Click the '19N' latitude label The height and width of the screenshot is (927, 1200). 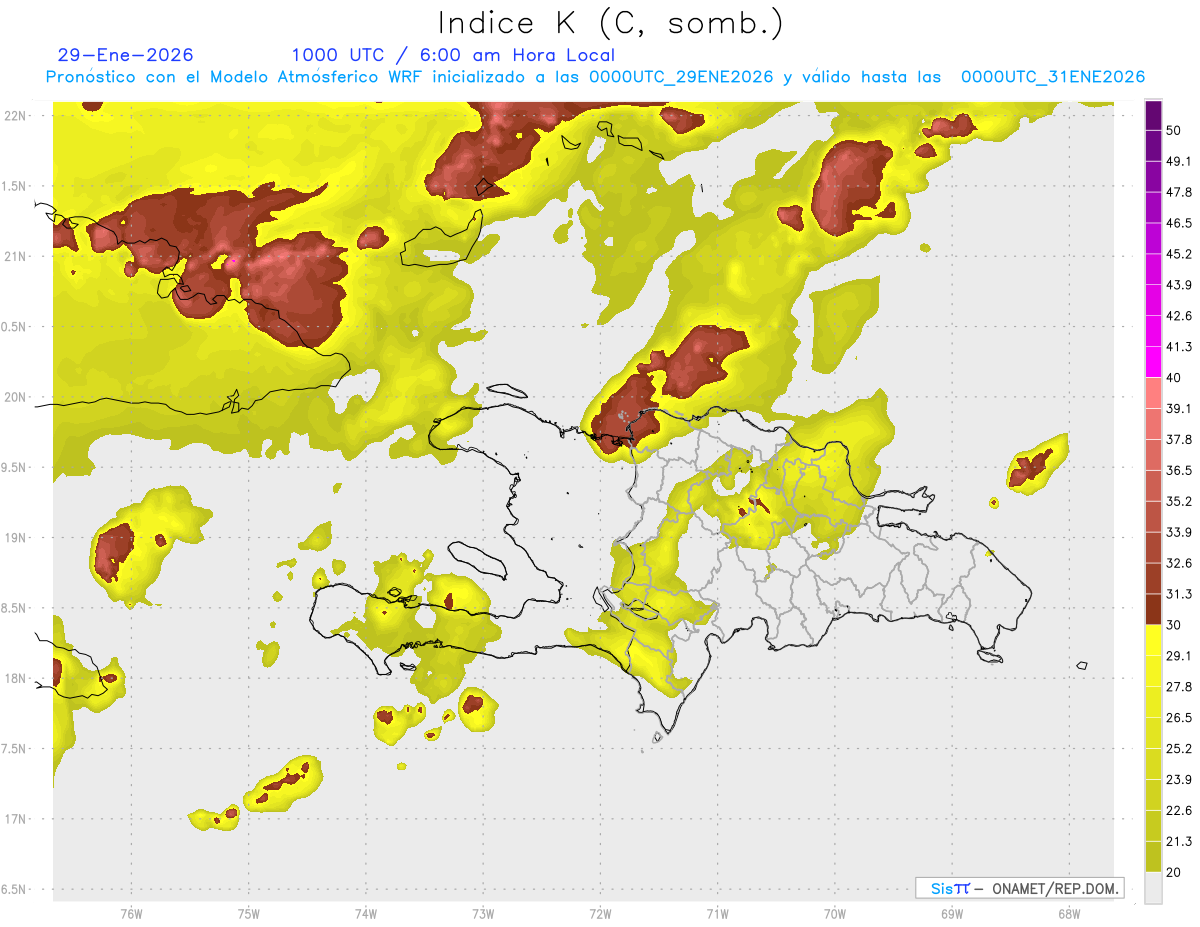point(15,538)
